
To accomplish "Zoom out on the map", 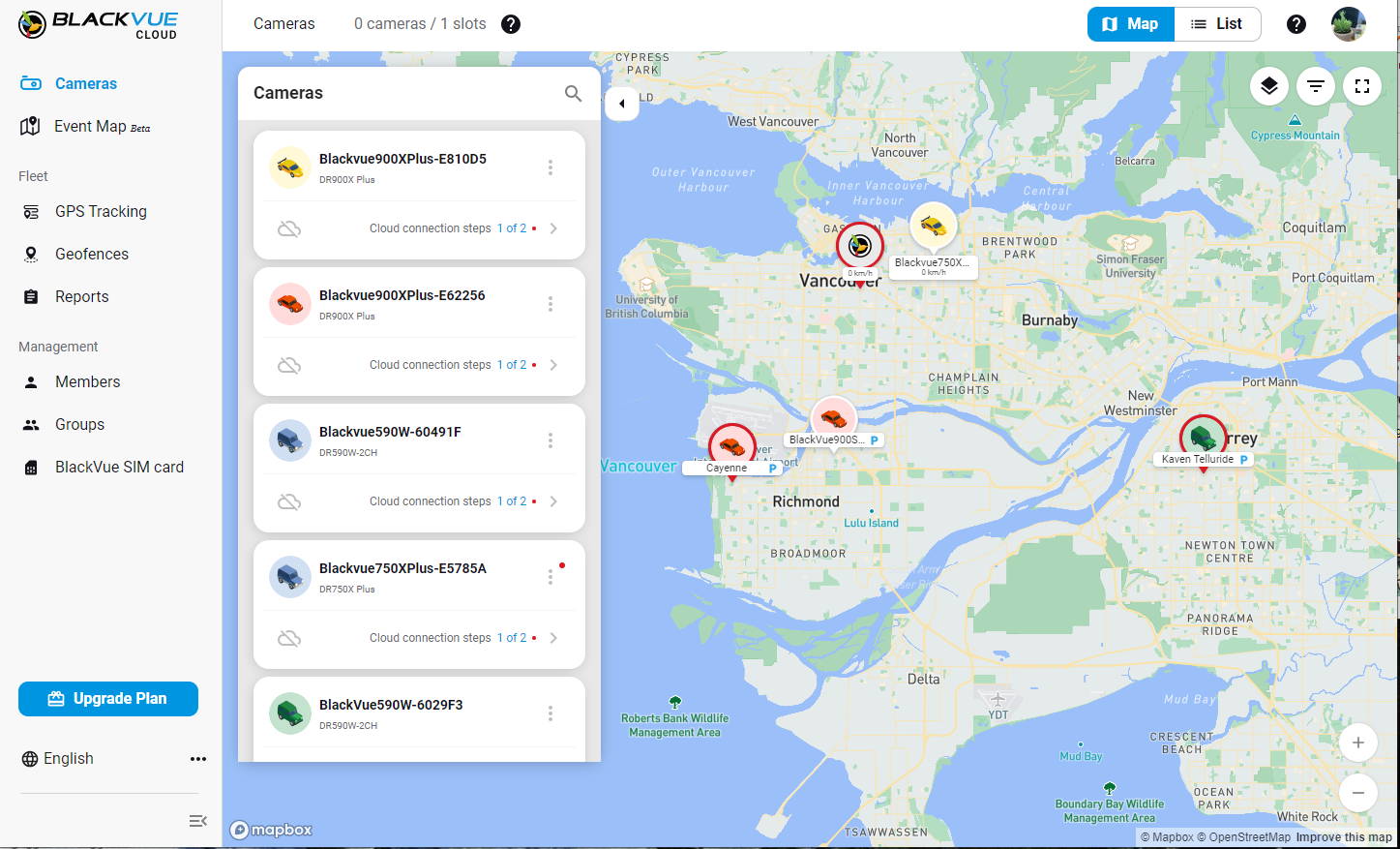I will pos(1358,793).
